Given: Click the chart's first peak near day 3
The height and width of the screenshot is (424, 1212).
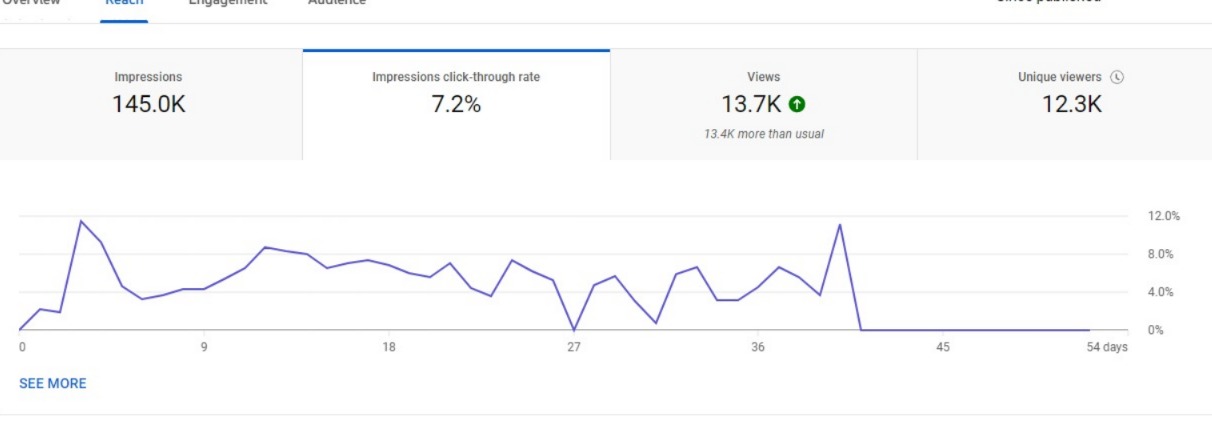Looking at the screenshot, I should coord(81,221).
